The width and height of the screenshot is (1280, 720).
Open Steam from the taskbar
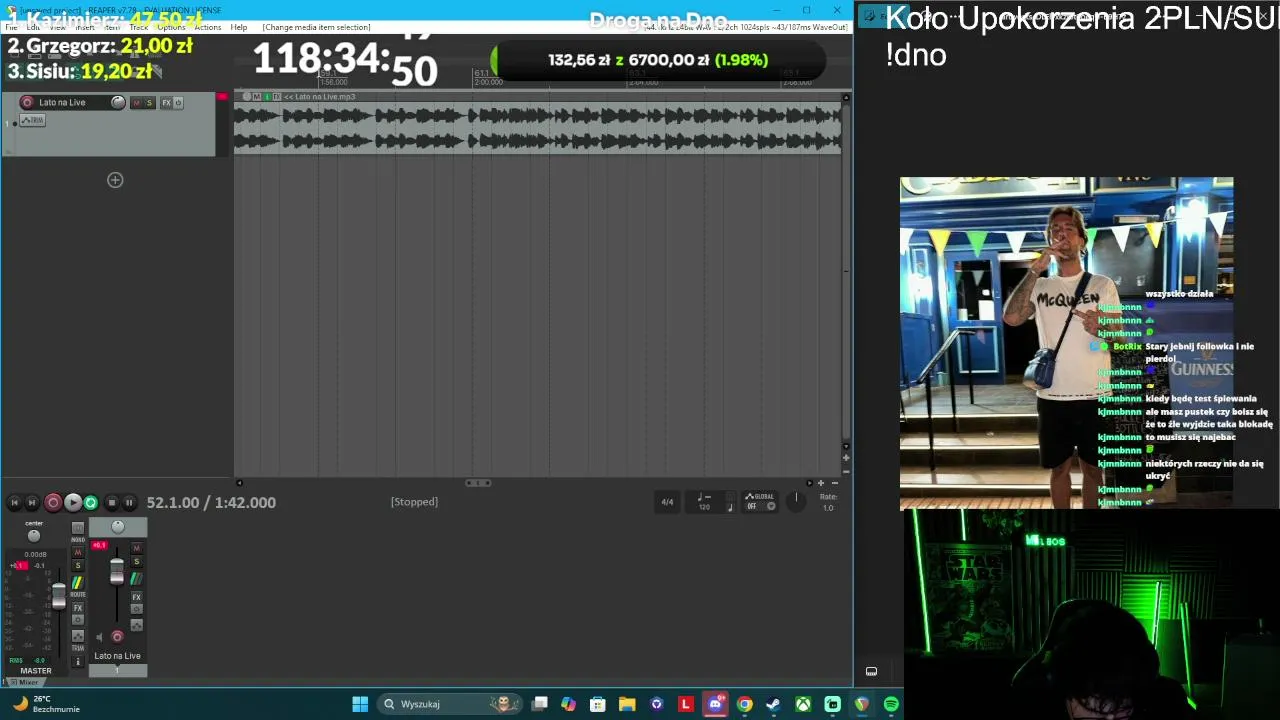point(773,704)
